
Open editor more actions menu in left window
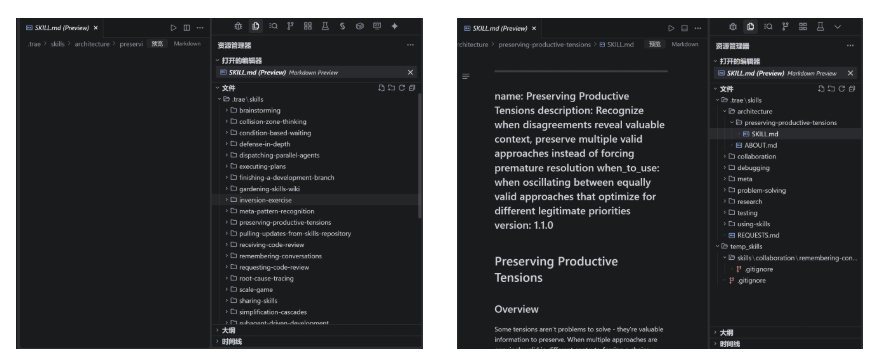pos(200,27)
